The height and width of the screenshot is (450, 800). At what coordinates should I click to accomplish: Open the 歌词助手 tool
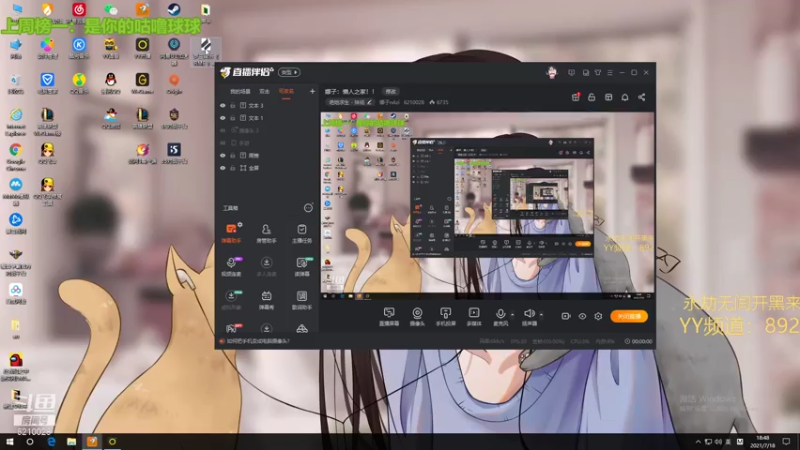tap(302, 300)
